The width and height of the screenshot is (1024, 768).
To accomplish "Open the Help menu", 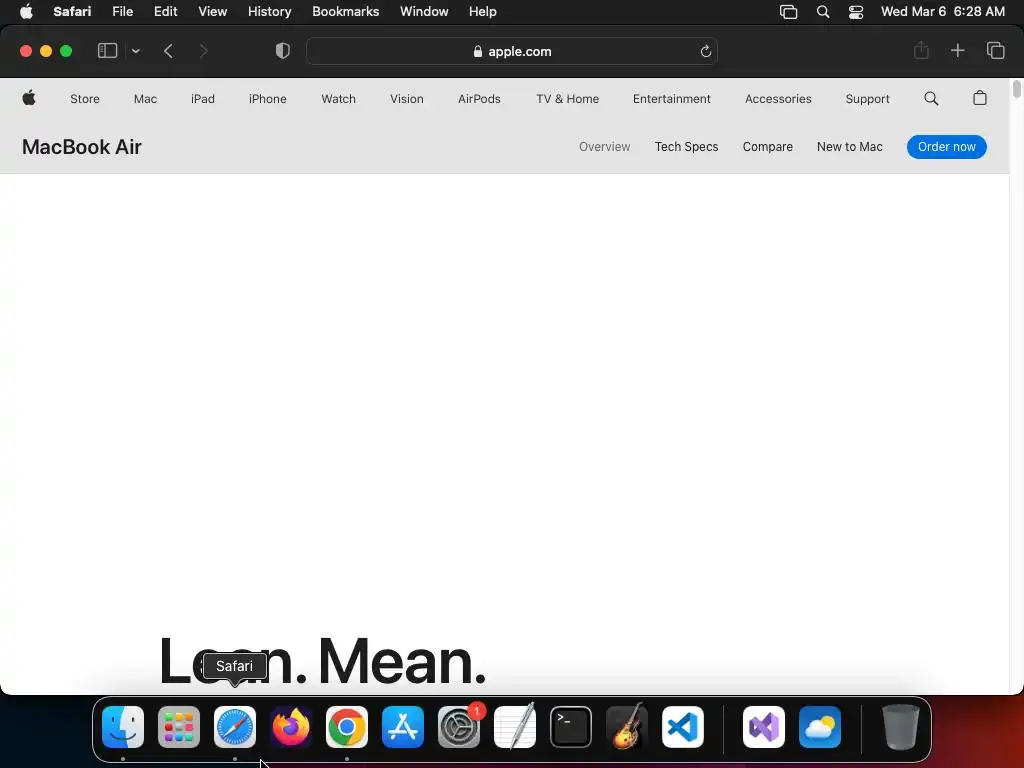I will (x=483, y=12).
